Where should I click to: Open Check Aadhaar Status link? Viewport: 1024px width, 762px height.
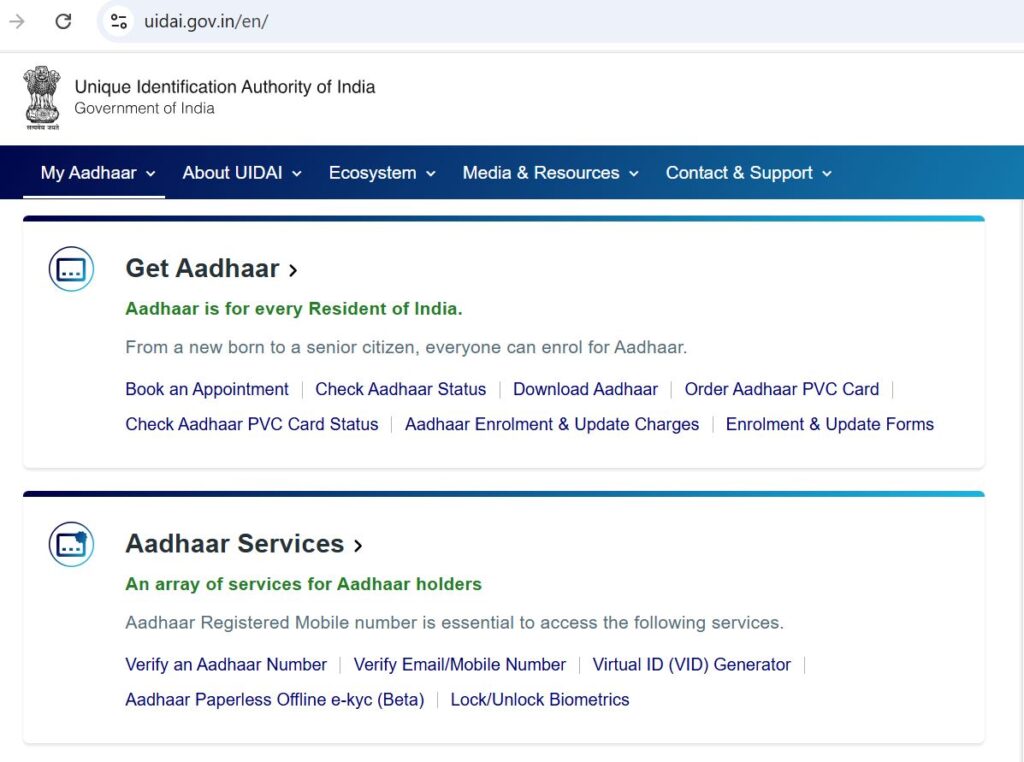coord(400,389)
